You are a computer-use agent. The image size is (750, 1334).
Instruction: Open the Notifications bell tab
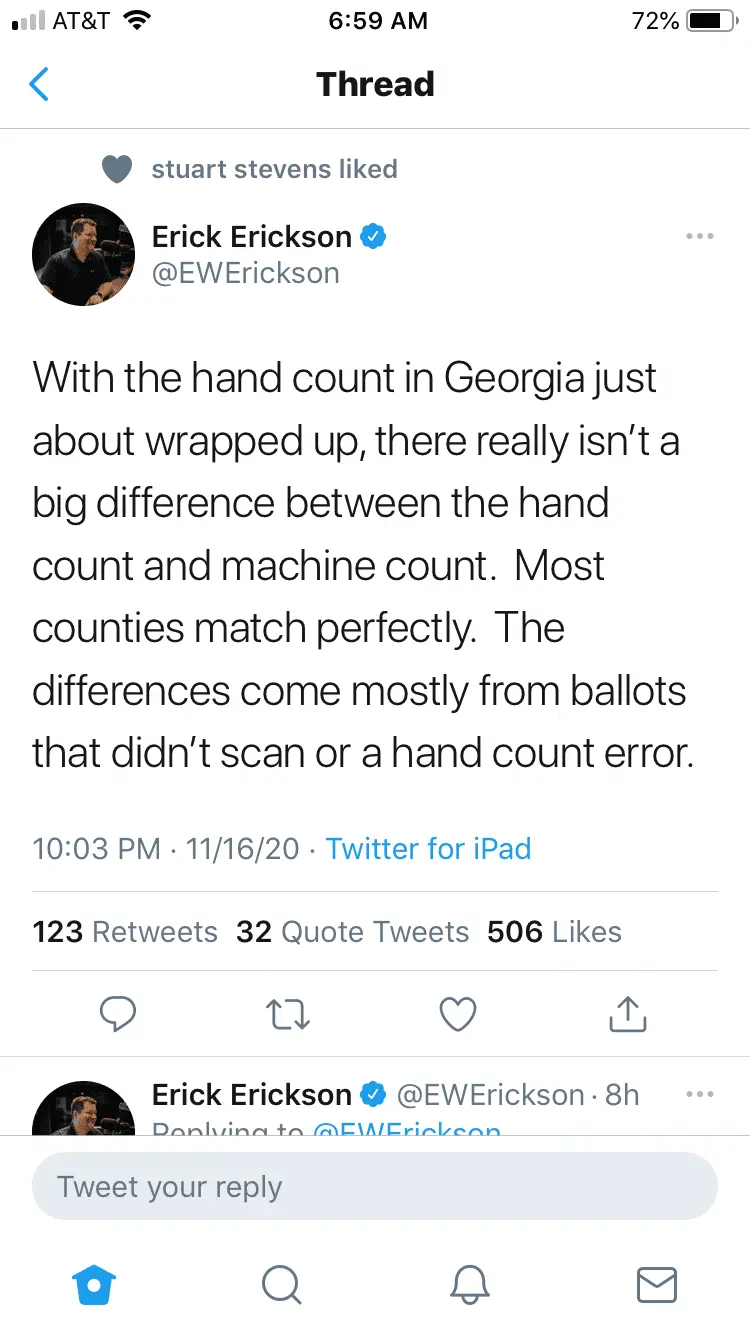[x=470, y=1284]
